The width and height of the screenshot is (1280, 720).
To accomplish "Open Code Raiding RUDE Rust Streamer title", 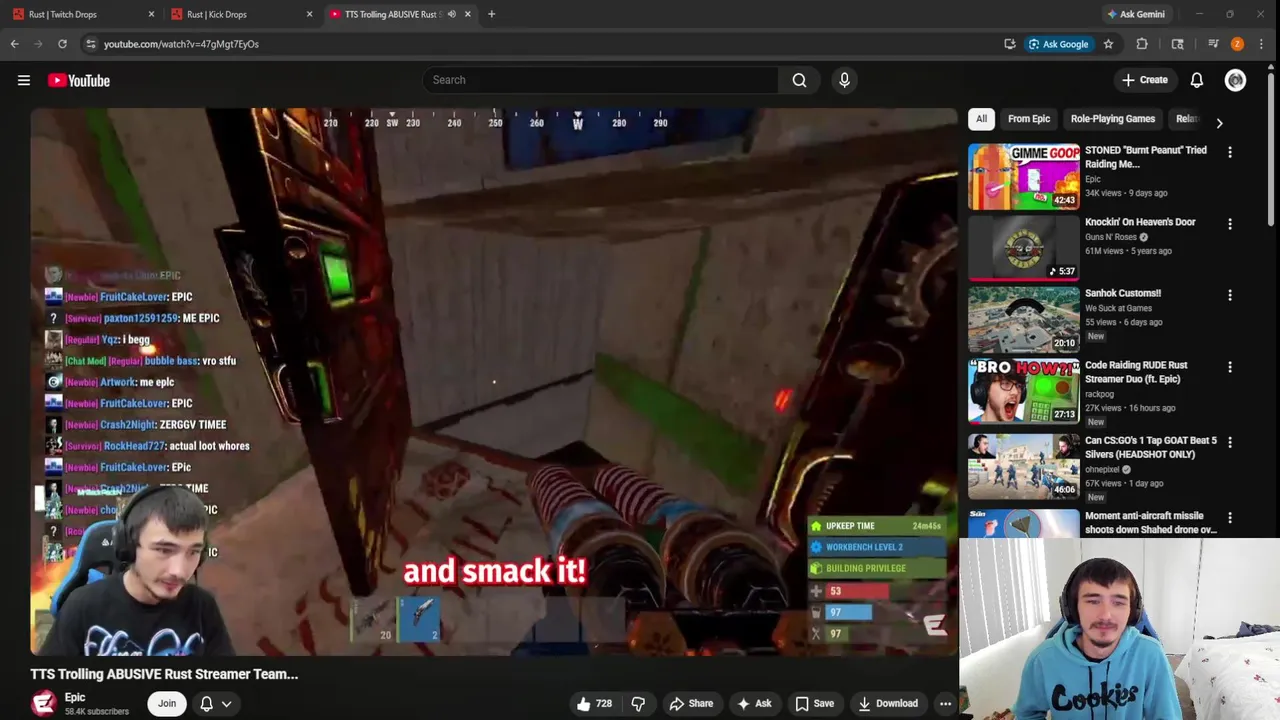I will coord(1136,372).
